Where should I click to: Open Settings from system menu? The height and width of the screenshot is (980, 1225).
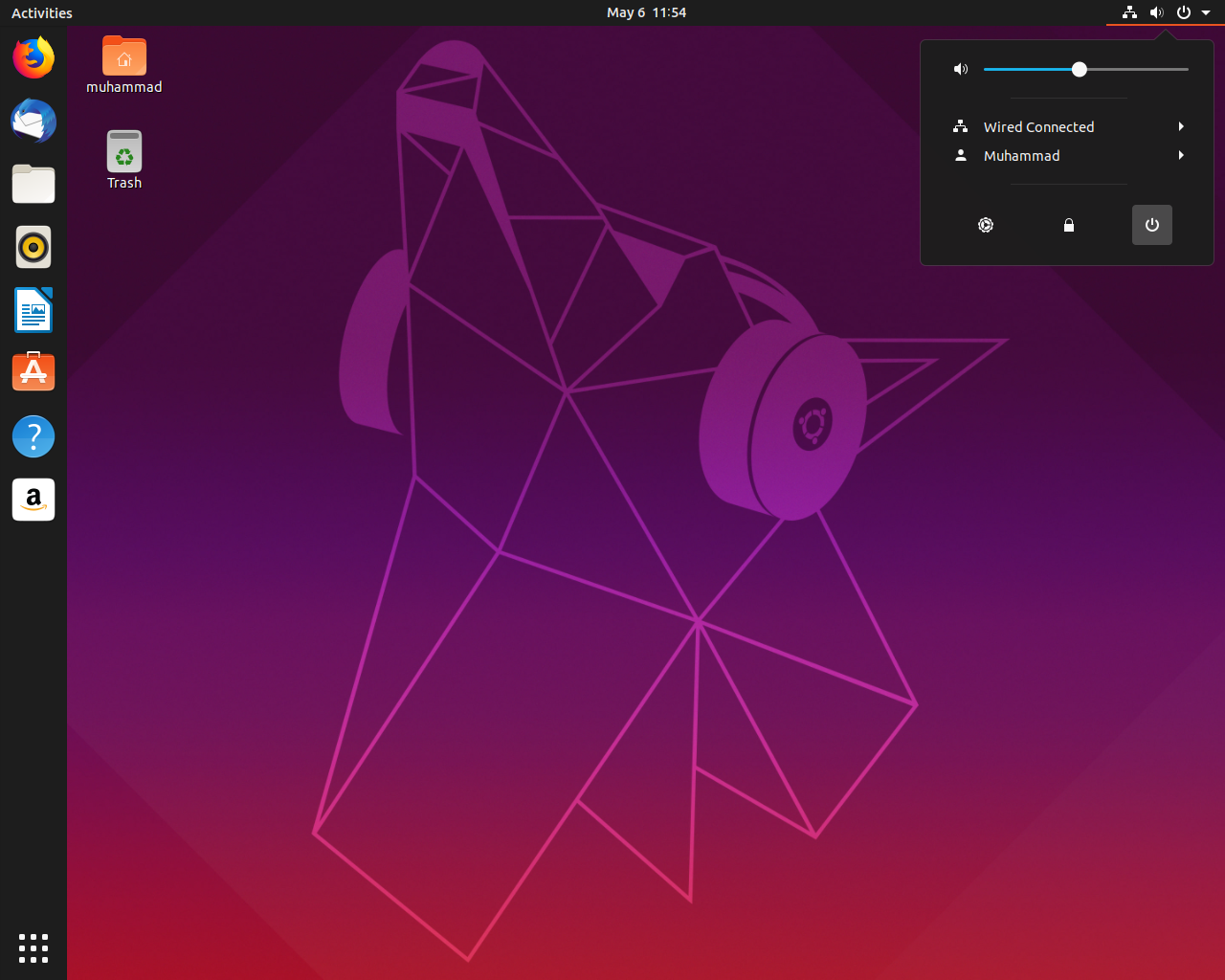(986, 225)
